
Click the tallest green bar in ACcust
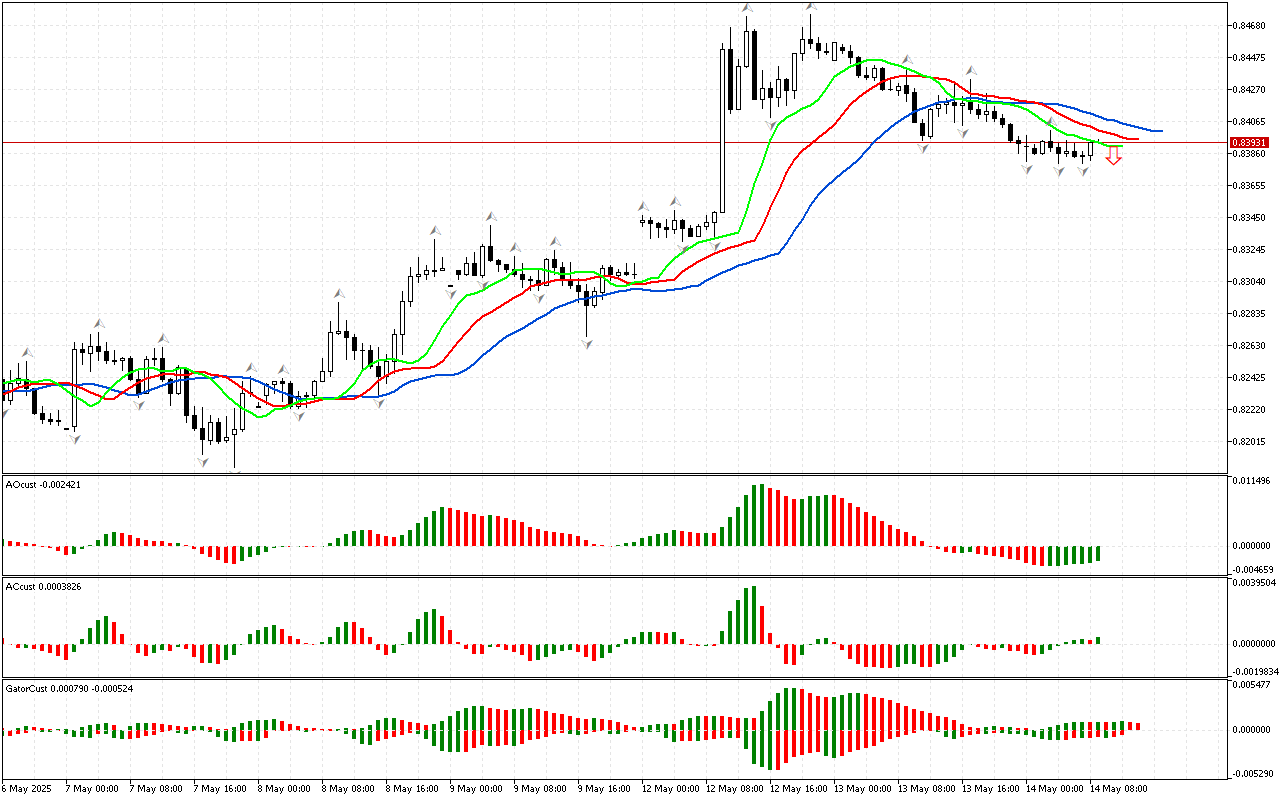(x=753, y=614)
